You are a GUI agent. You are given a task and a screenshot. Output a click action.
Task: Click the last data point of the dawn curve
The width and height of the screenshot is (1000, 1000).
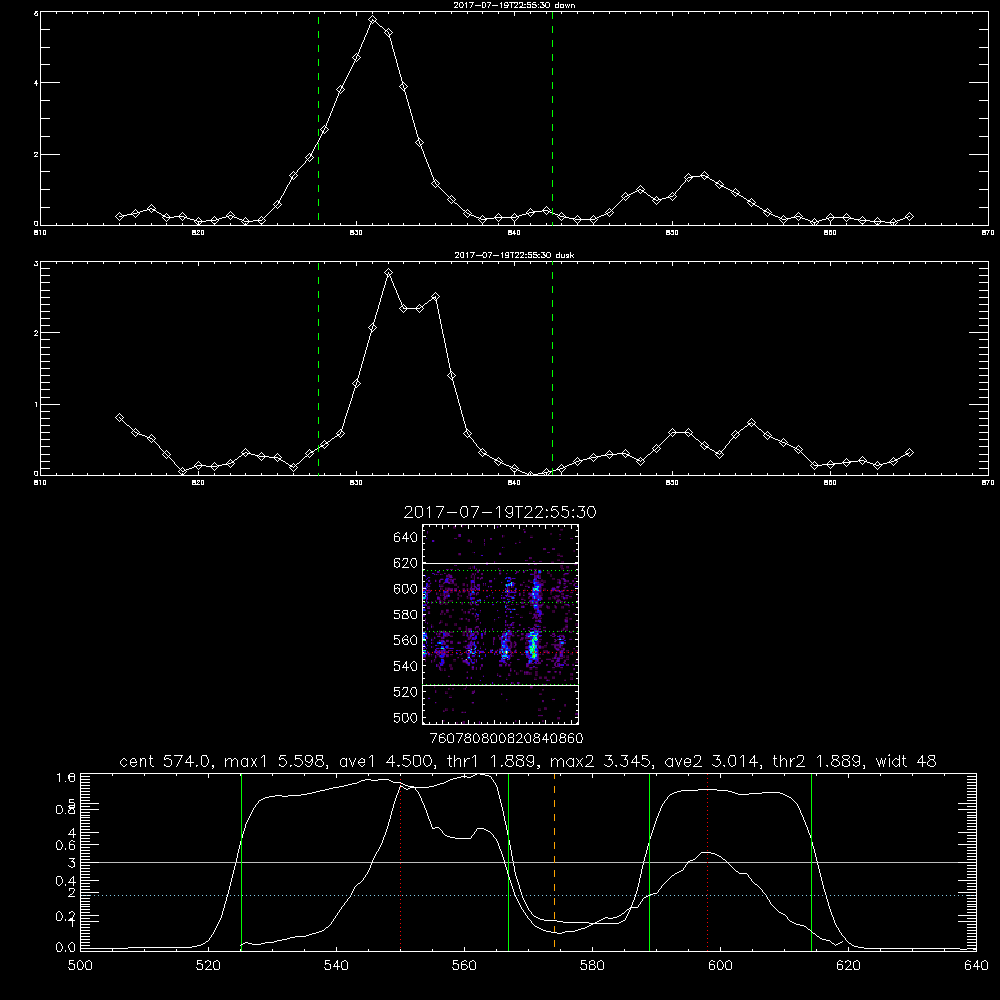(909, 217)
